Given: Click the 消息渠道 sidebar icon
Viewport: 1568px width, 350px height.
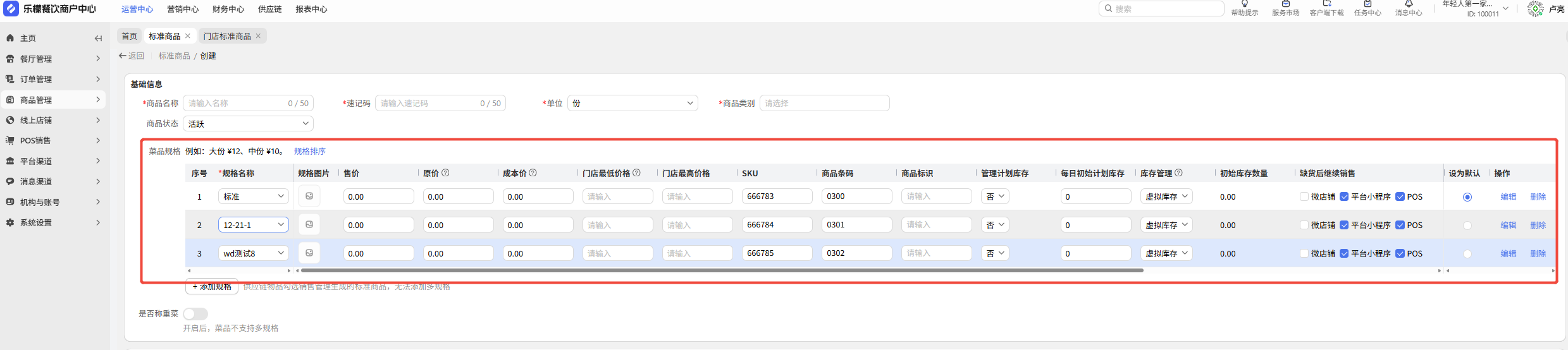Looking at the screenshot, I should 10,181.
